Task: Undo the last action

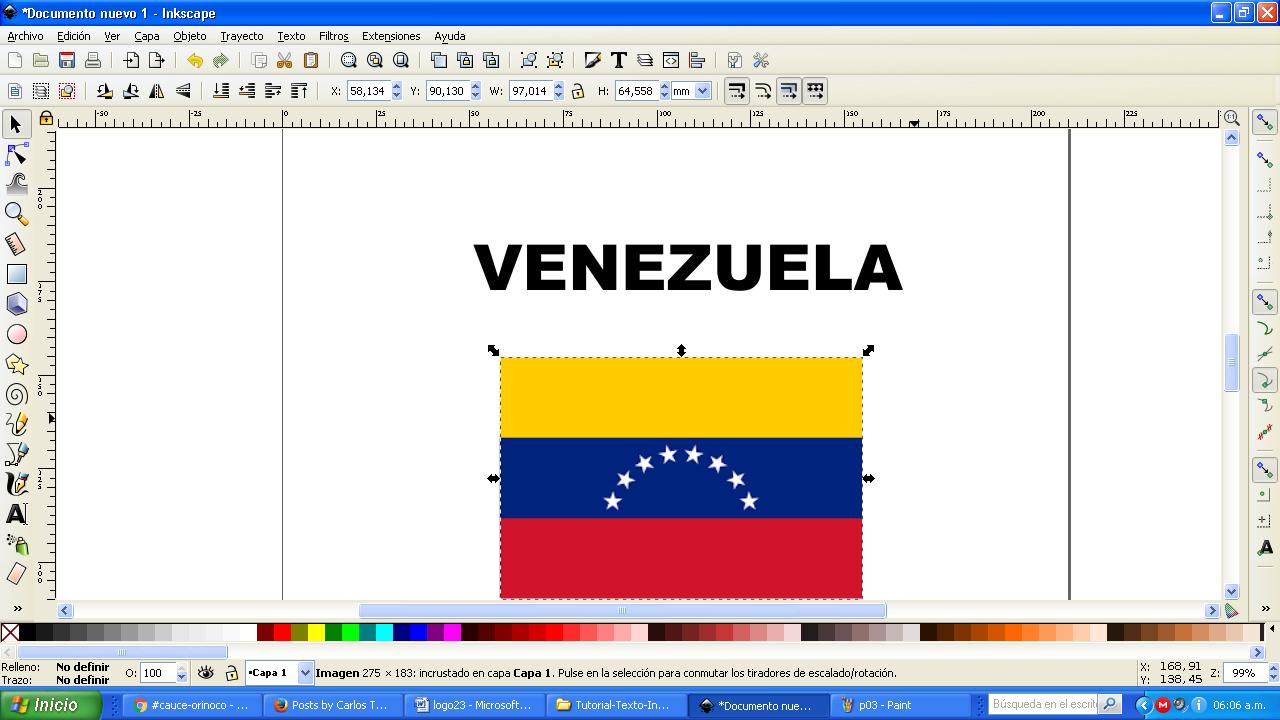Action: coord(195,61)
